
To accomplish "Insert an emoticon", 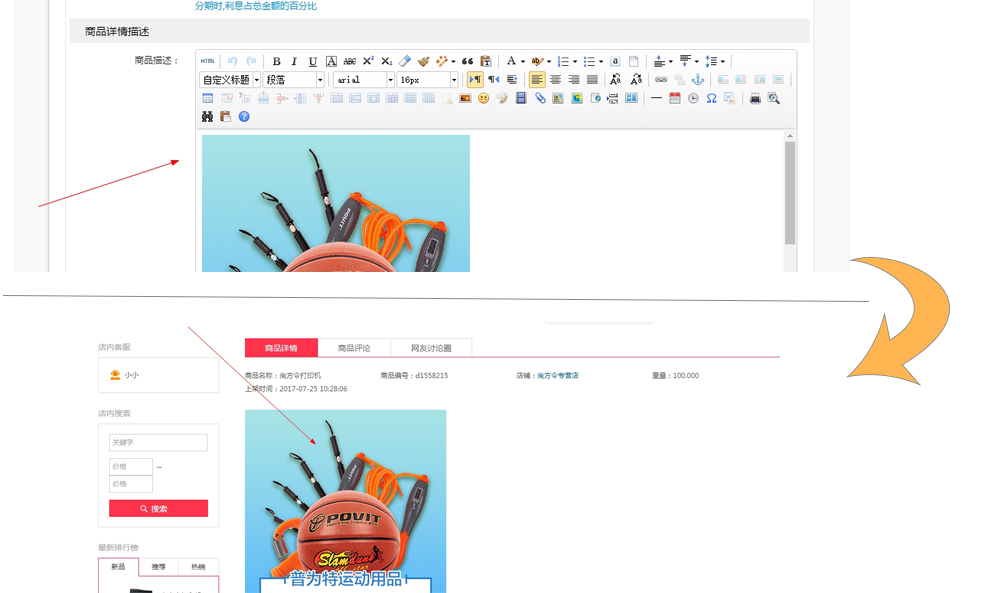I will [484, 98].
